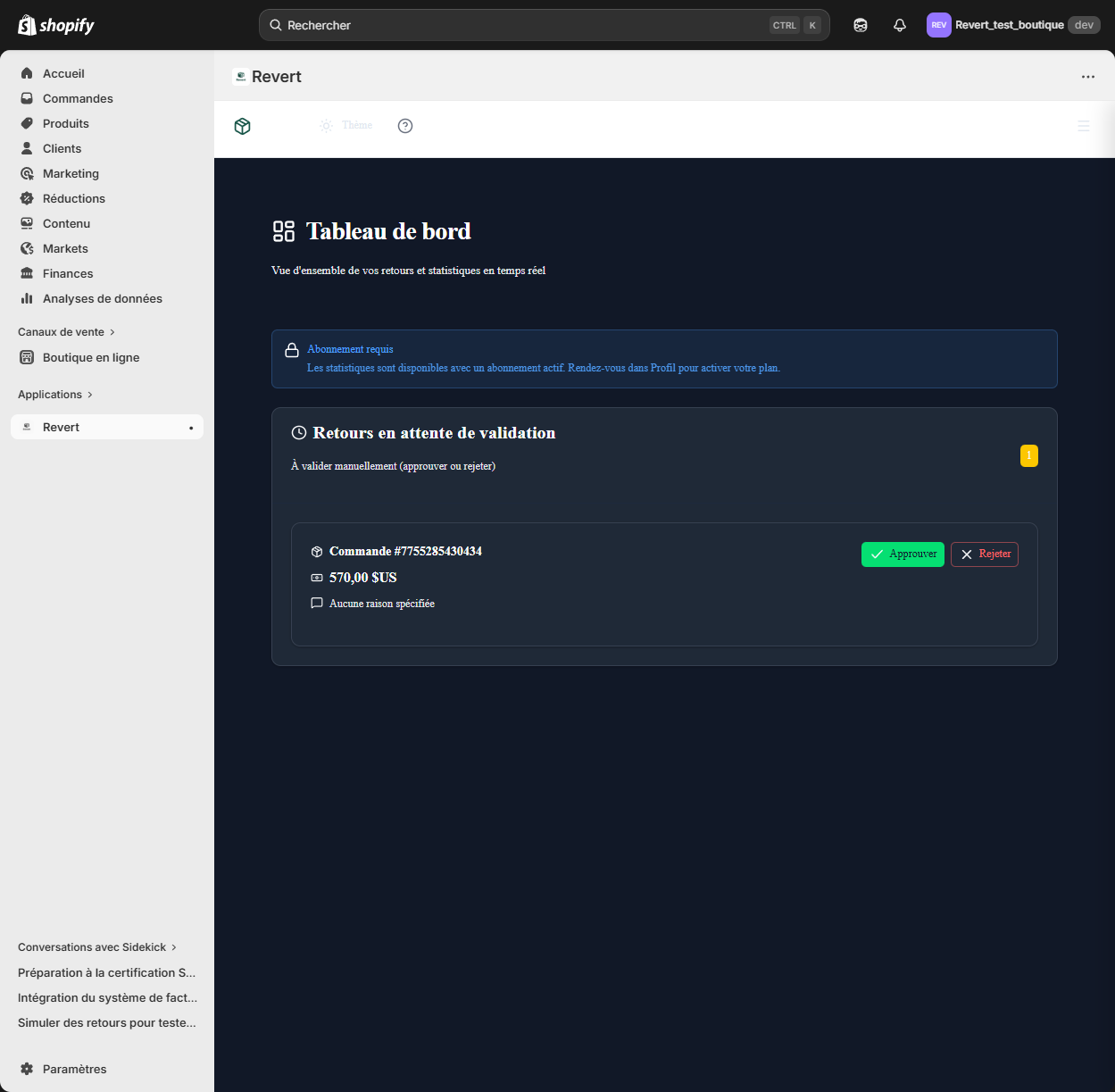1115x1092 pixels.
Task: Open Conversations avec Sidekick
Action: (92, 946)
